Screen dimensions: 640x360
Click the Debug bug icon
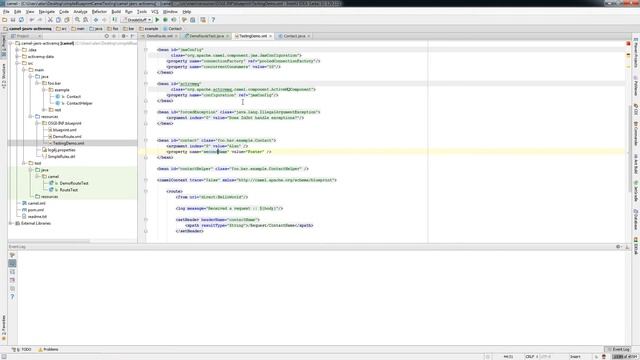click(x=165, y=20)
